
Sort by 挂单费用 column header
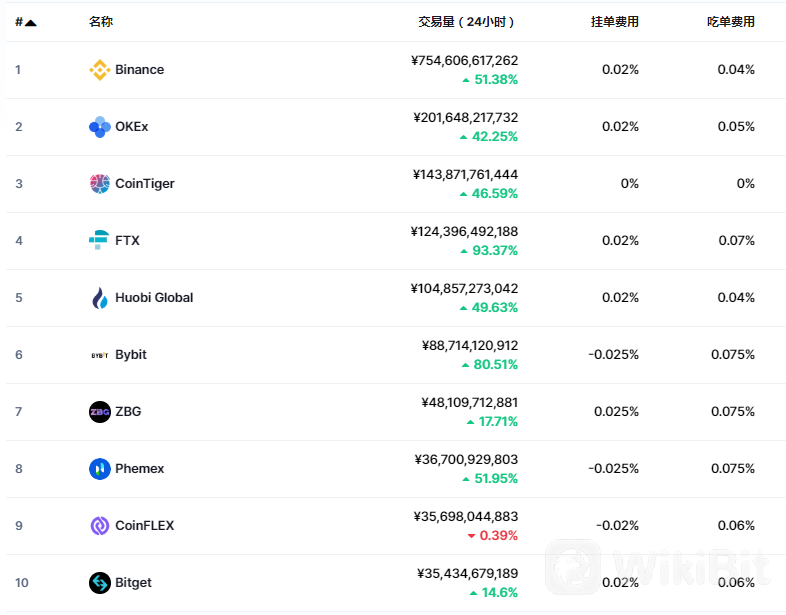tap(615, 22)
